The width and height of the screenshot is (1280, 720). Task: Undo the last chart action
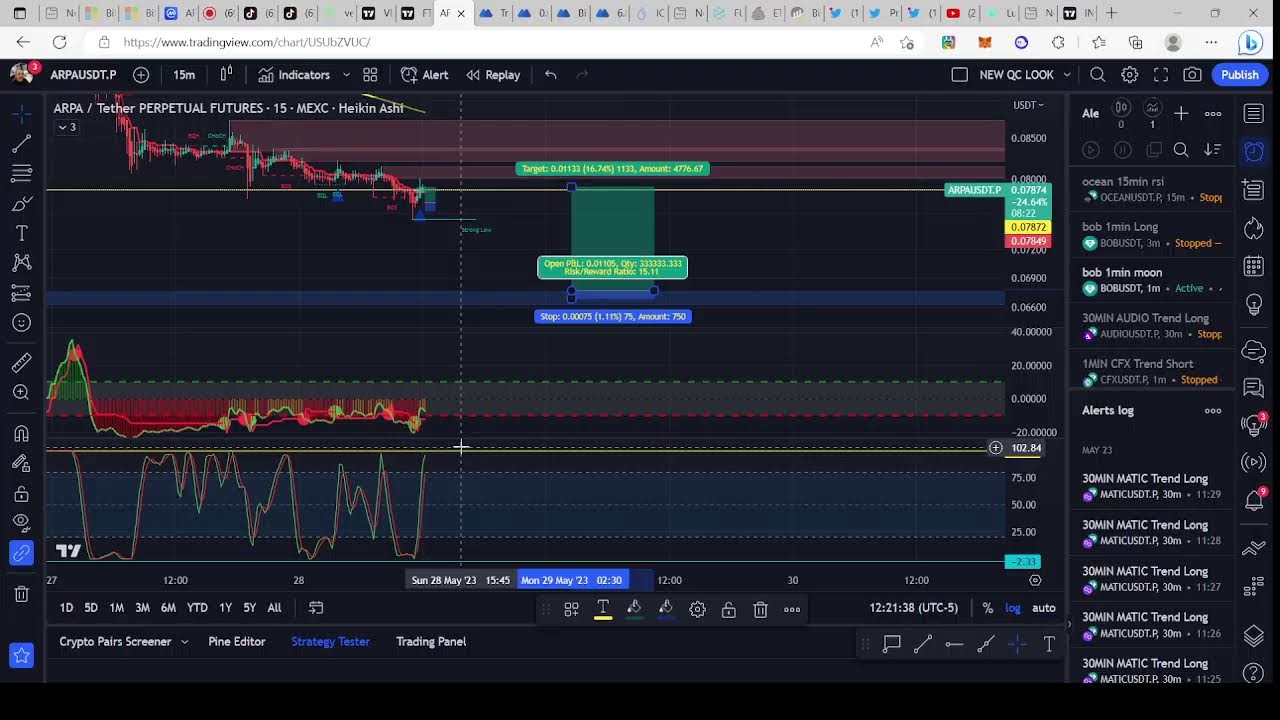(x=551, y=75)
